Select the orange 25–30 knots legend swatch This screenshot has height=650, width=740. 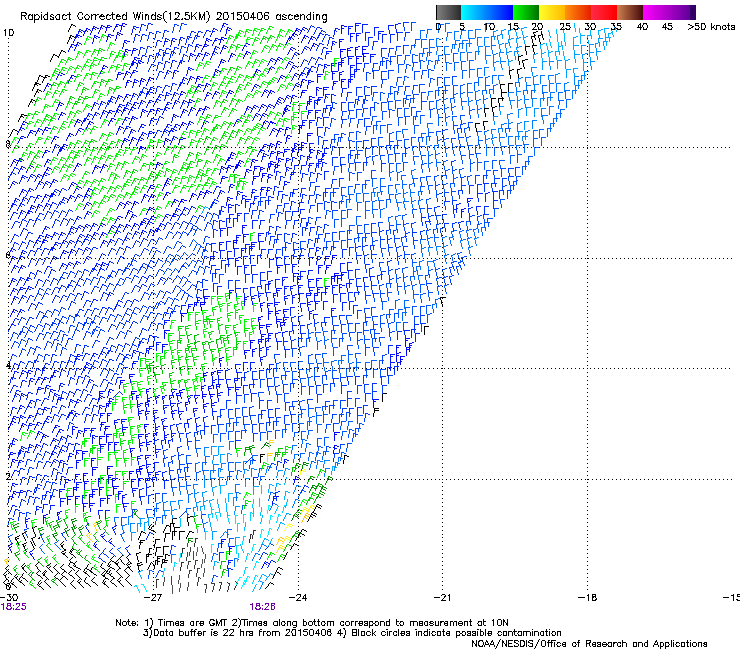[578, 12]
